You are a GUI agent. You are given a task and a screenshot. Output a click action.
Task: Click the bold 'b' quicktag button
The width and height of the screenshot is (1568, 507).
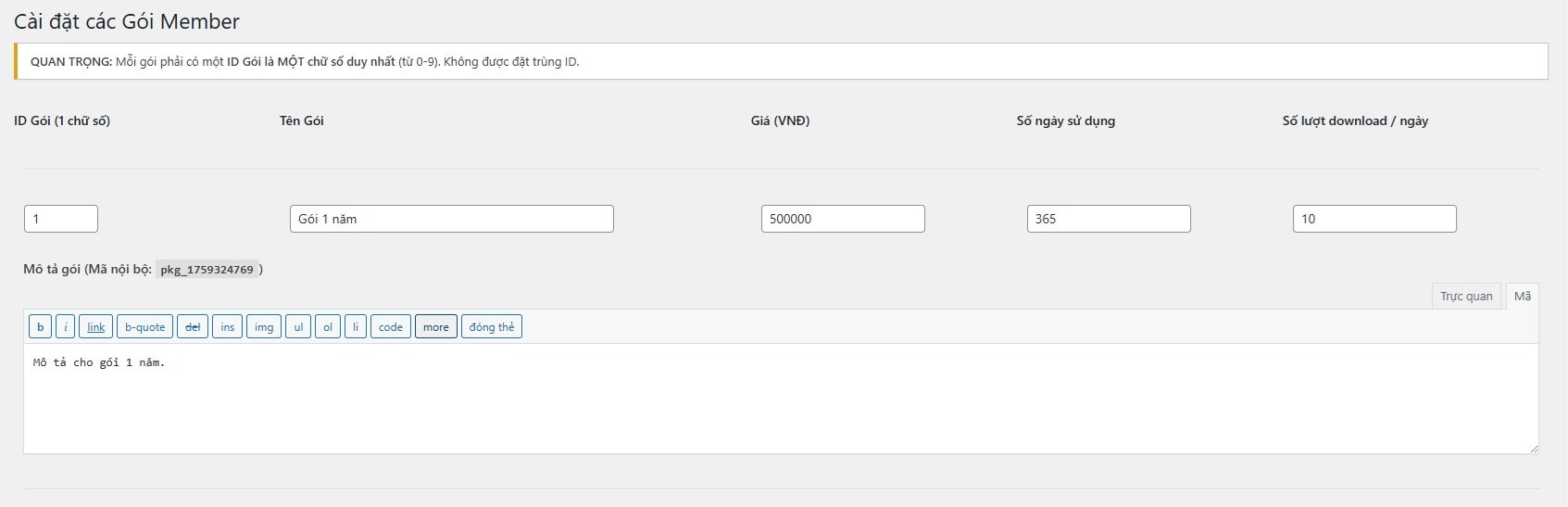(40, 327)
